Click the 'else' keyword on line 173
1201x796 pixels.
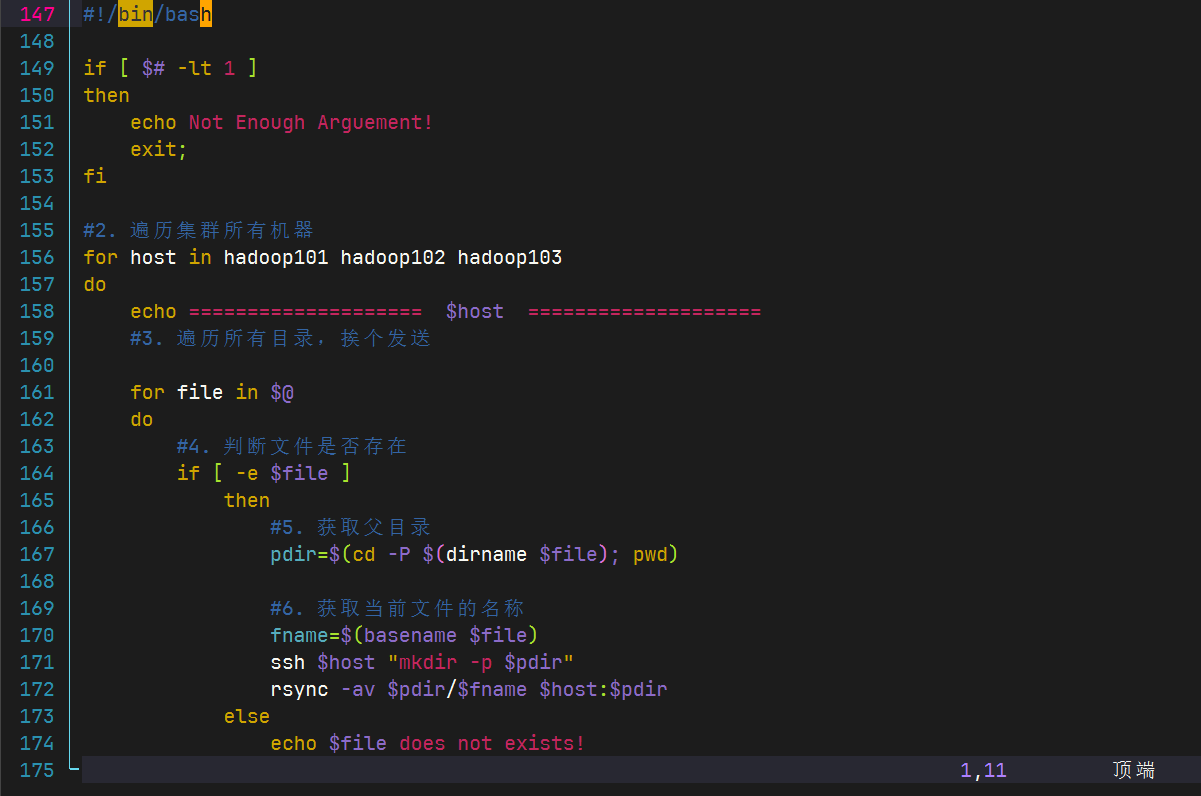247,716
